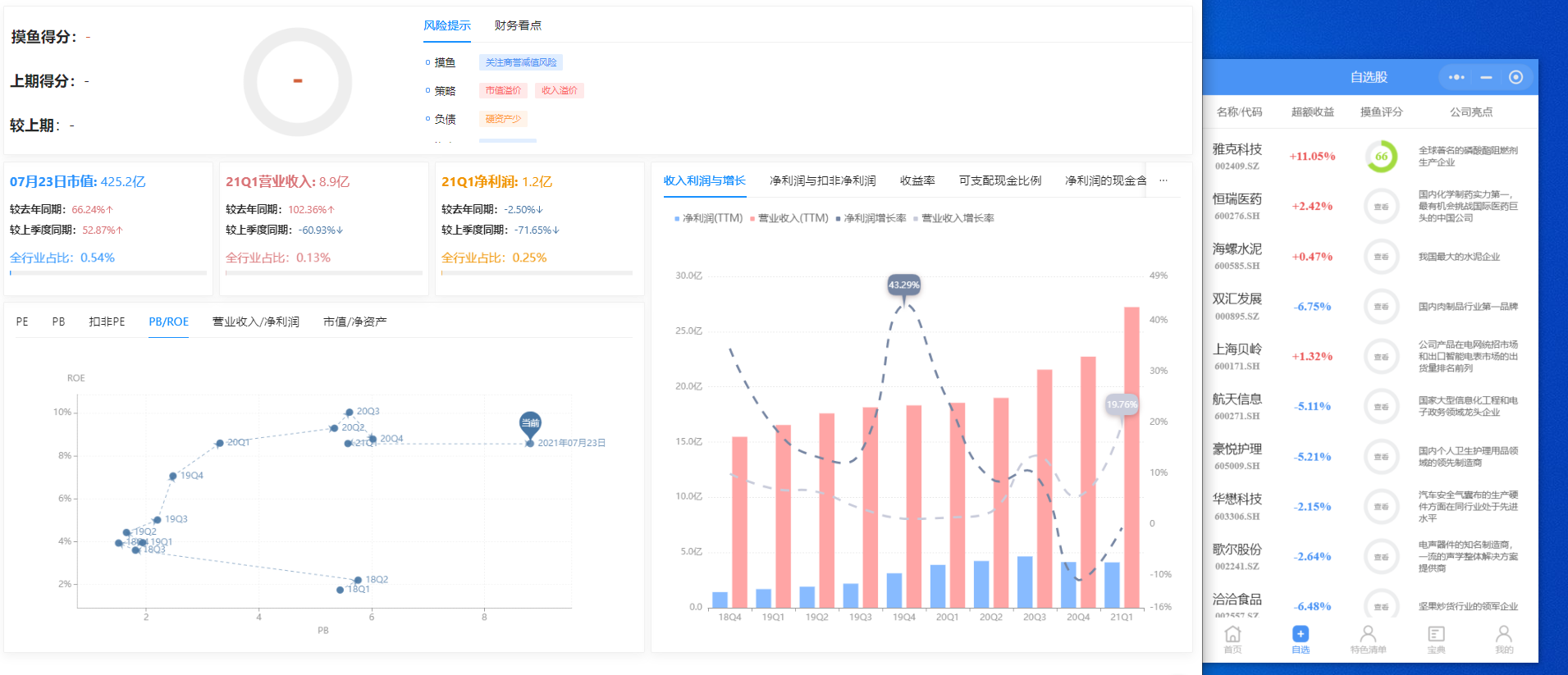Click 查看 score circle for 华懋科技

point(1382,507)
